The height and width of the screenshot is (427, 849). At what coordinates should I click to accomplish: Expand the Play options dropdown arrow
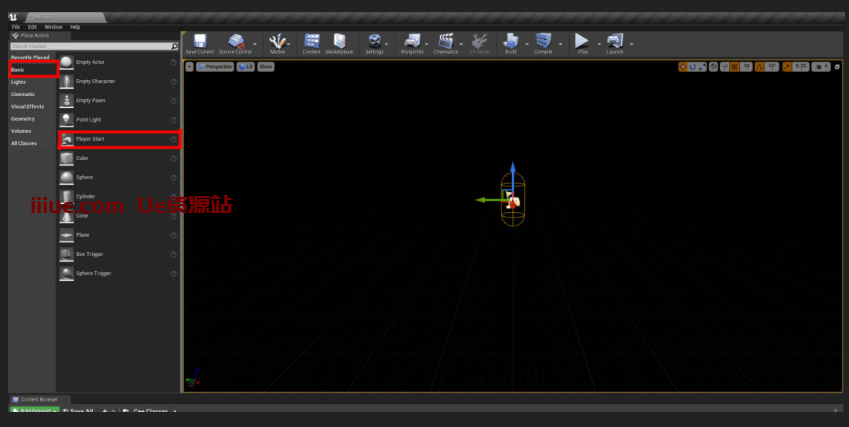pos(598,44)
